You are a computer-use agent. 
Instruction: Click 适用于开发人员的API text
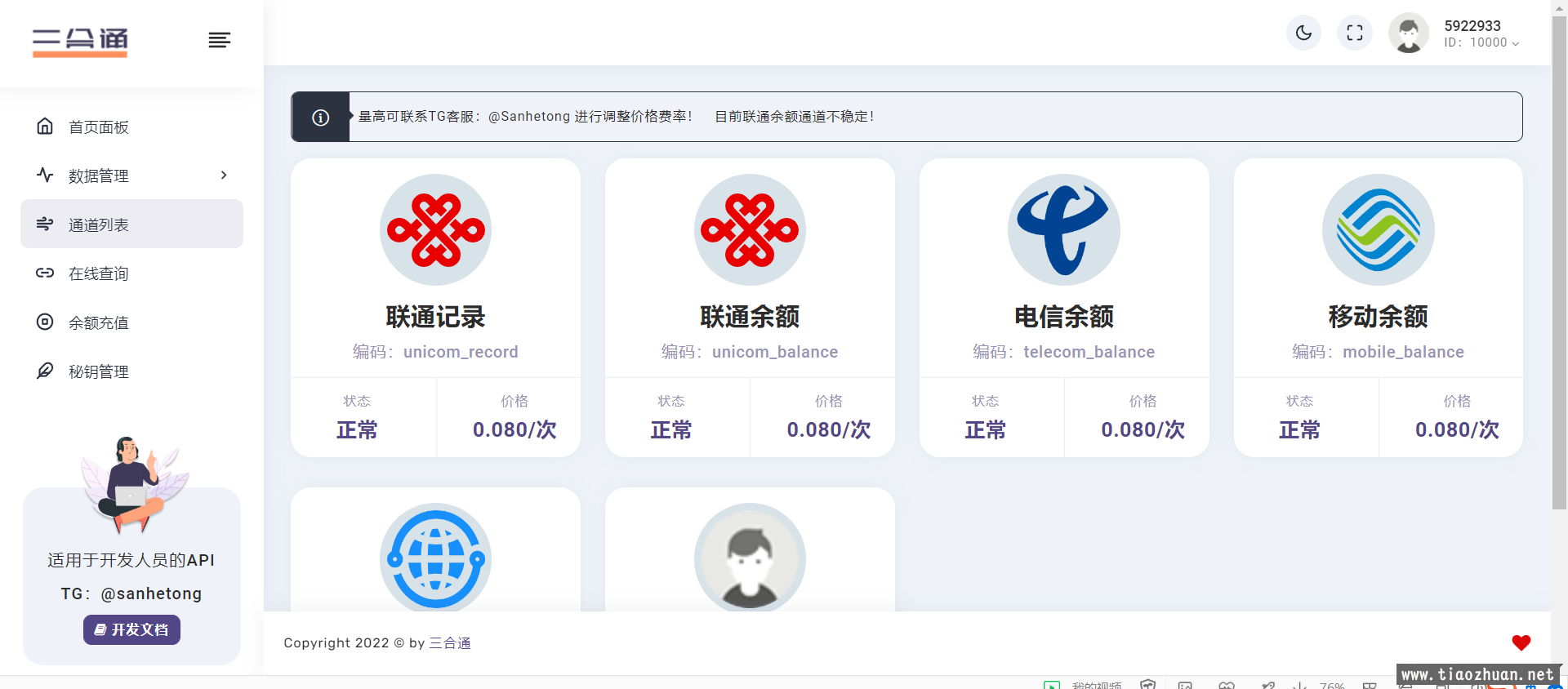131,560
